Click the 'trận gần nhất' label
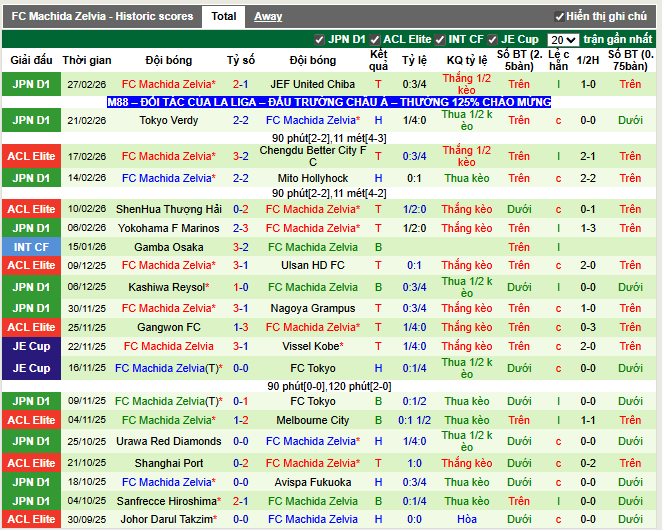 click(618, 39)
